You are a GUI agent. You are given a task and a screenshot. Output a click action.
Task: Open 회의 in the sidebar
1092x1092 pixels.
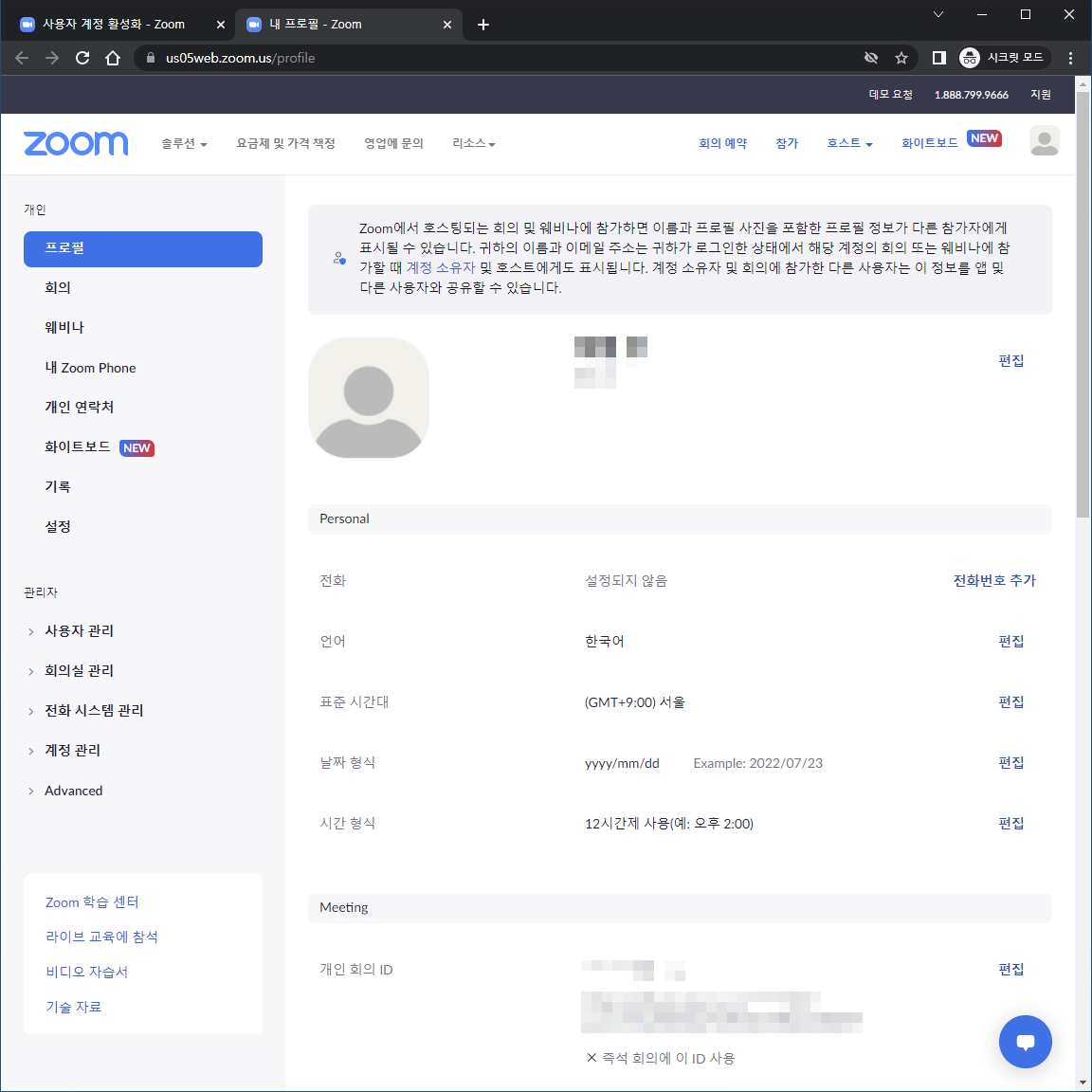tap(58, 287)
